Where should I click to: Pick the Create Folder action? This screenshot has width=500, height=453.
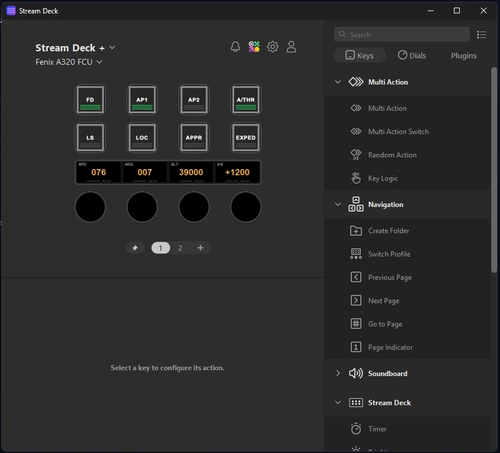407,231
